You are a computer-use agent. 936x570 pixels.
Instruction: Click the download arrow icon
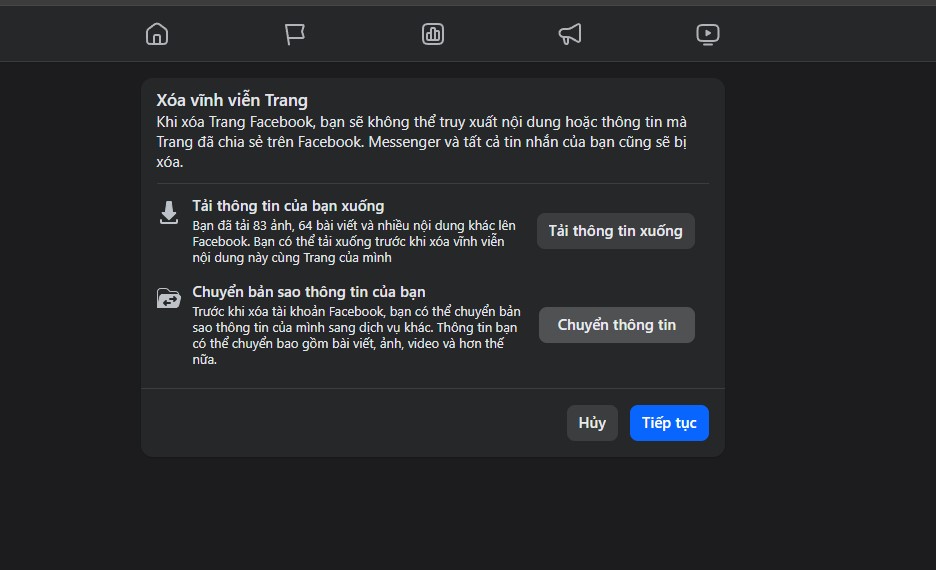coord(169,213)
